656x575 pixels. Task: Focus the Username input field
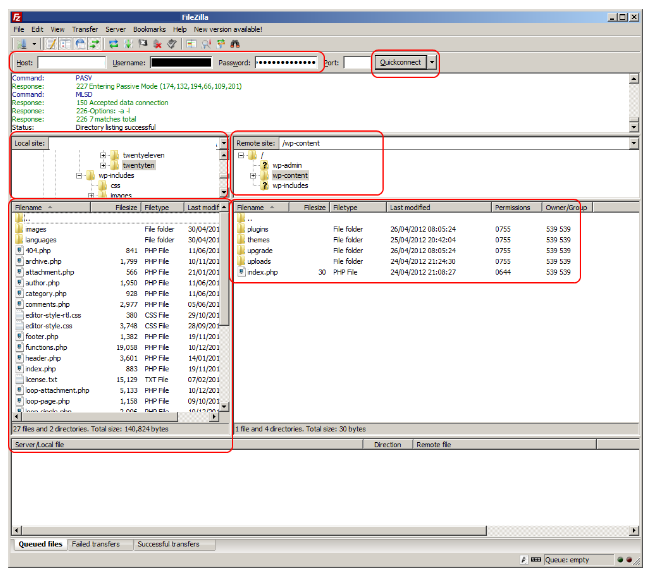coord(181,62)
